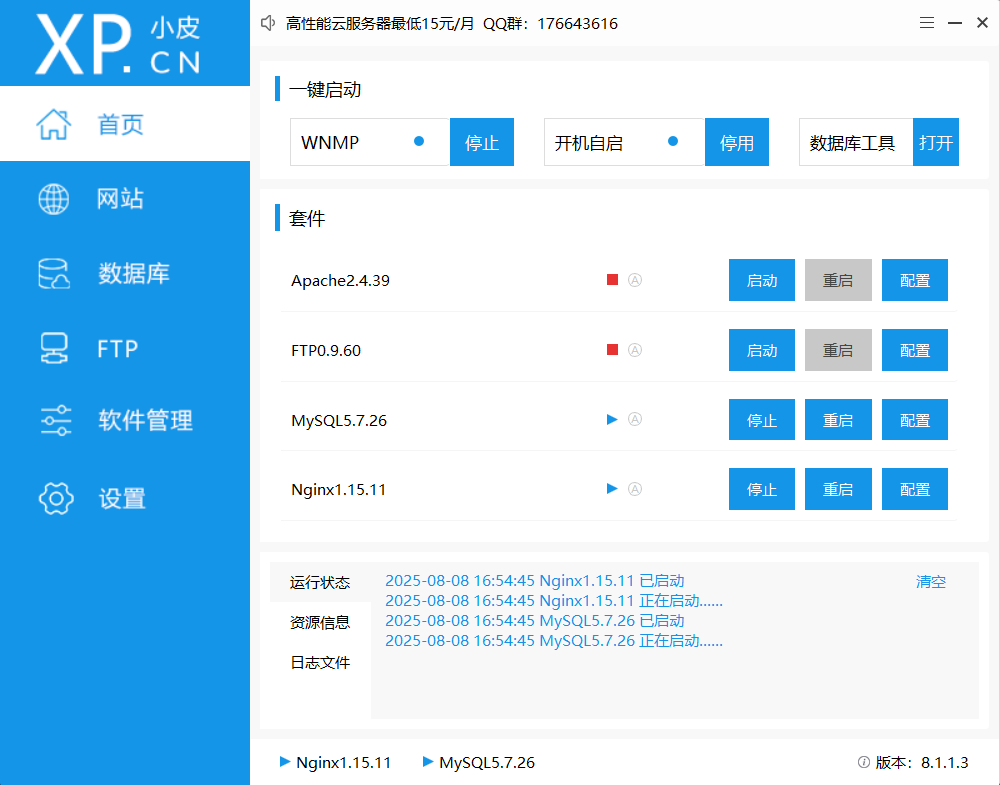Open the hamburger menu near window controls
This screenshot has width=1000, height=785.
(927, 22)
